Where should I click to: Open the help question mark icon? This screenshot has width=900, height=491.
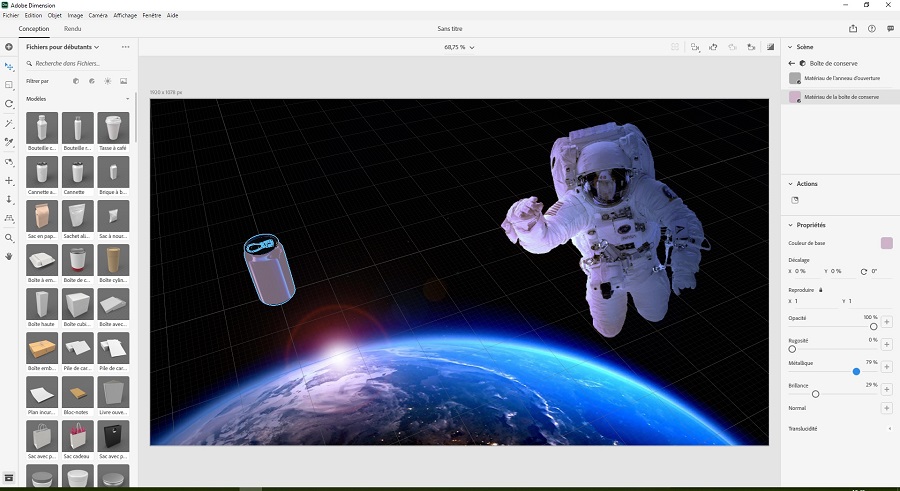(x=872, y=29)
